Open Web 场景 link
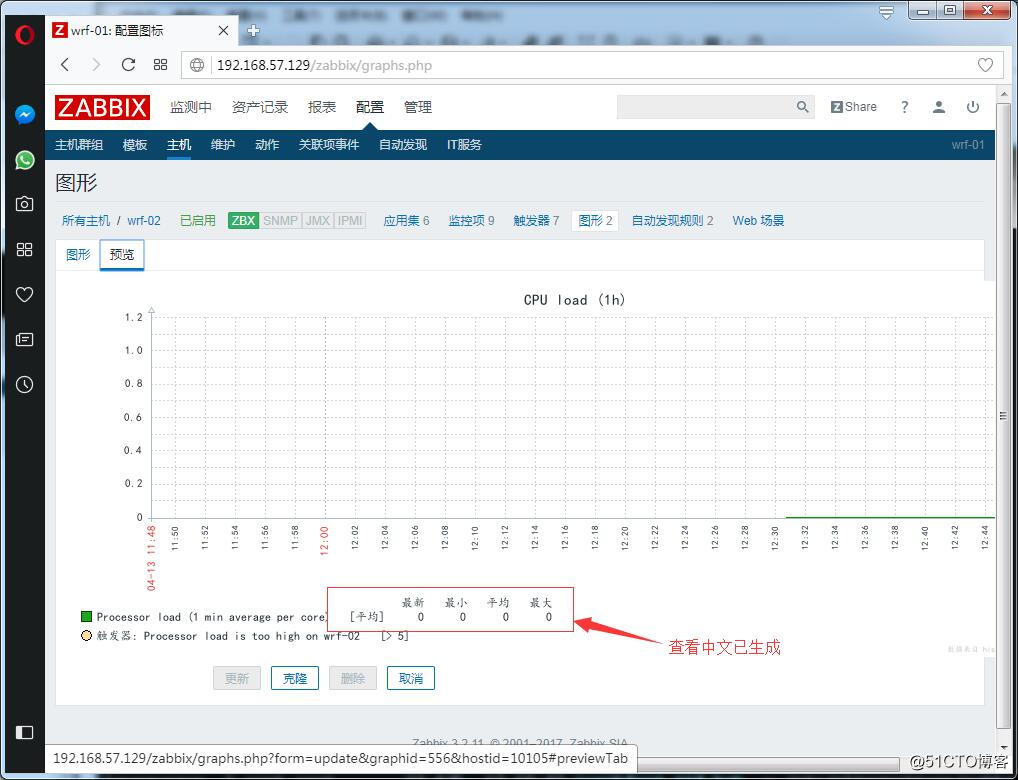Screen dimensions: 1018x780 (758, 221)
